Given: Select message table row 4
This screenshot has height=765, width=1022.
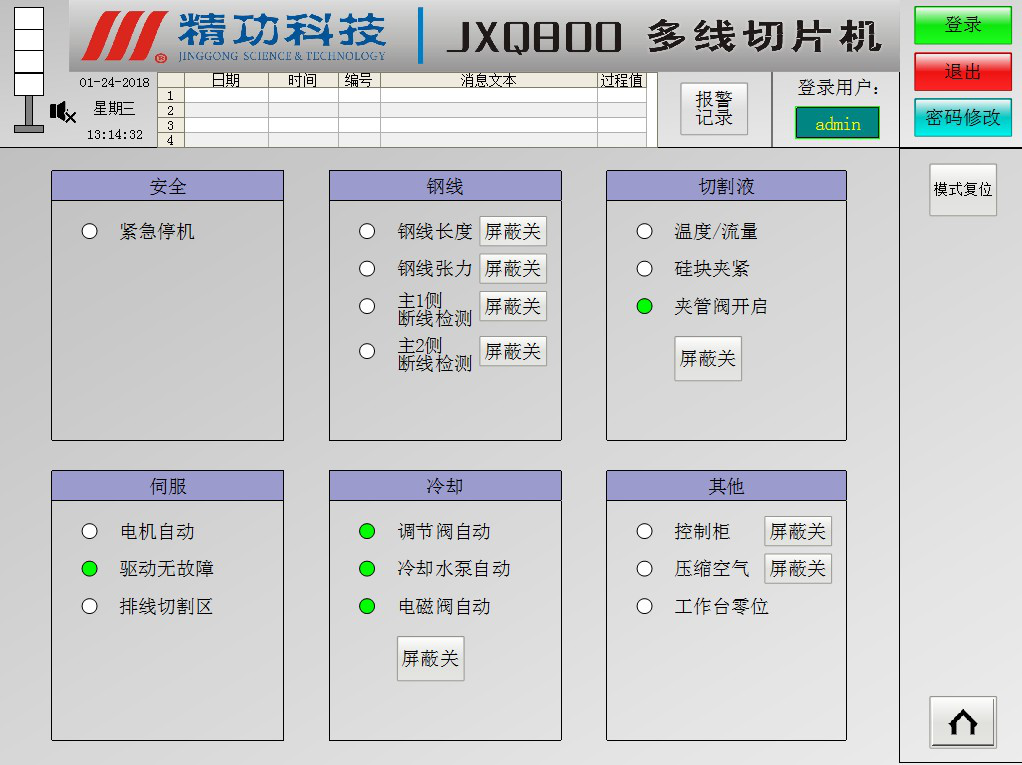Looking at the screenshot, I should pyautogui.click(x=402, y=140).
